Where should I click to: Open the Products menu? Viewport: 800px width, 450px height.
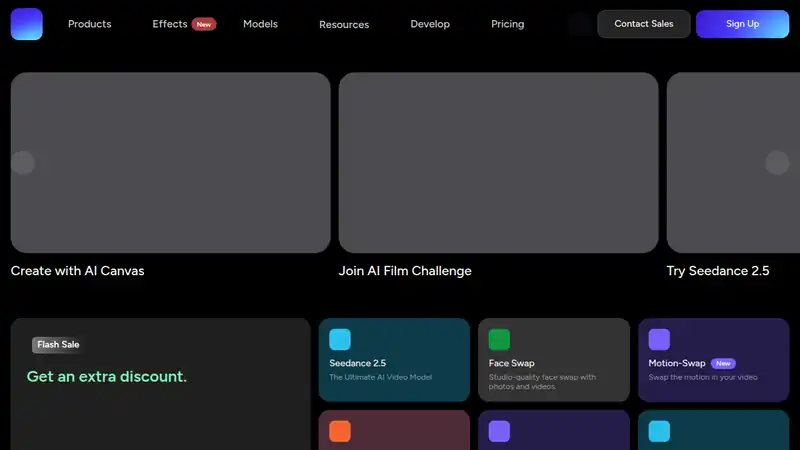coord(90,24)
